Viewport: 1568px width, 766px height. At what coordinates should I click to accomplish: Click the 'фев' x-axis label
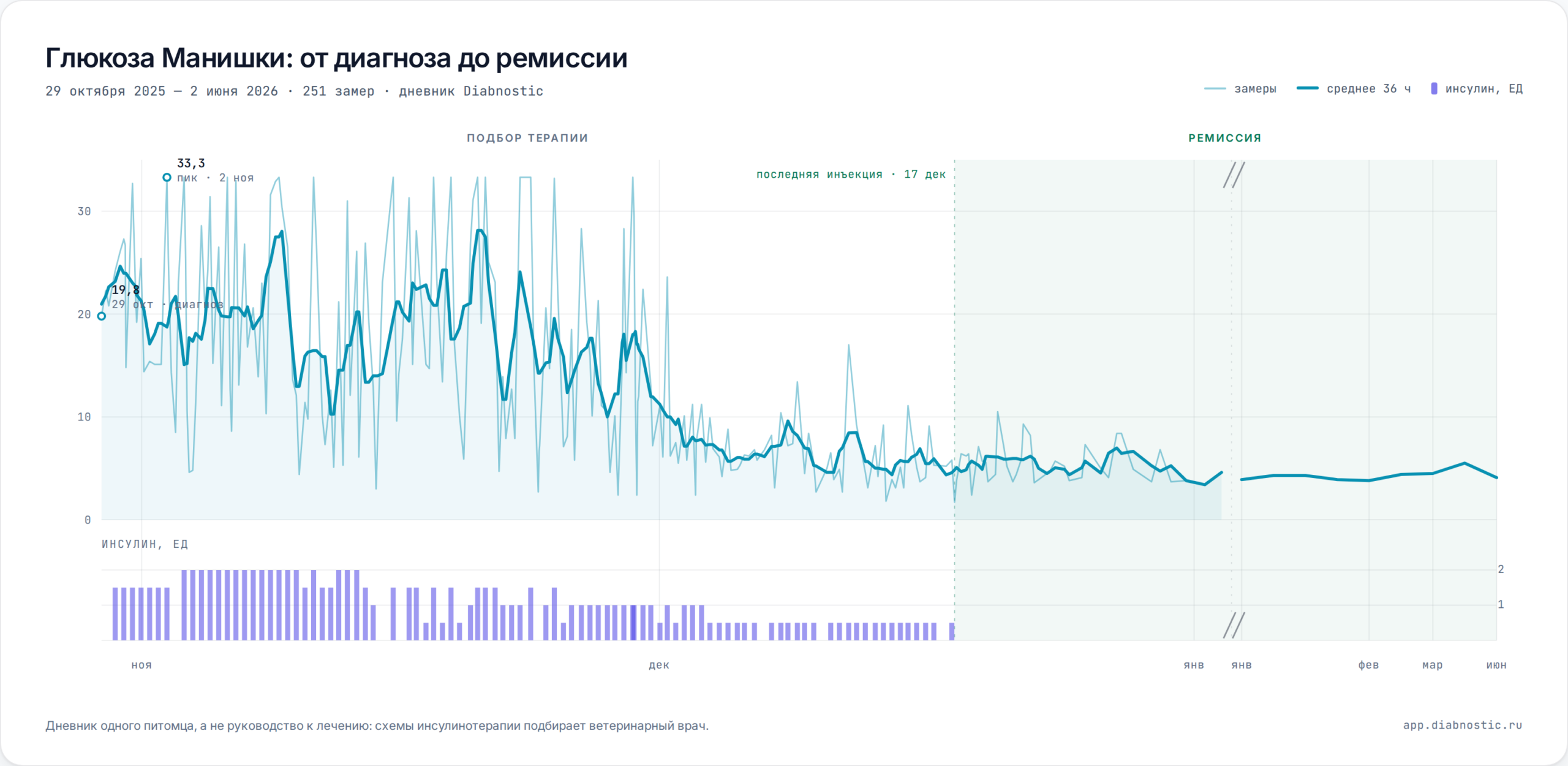tap(1368, 665)
